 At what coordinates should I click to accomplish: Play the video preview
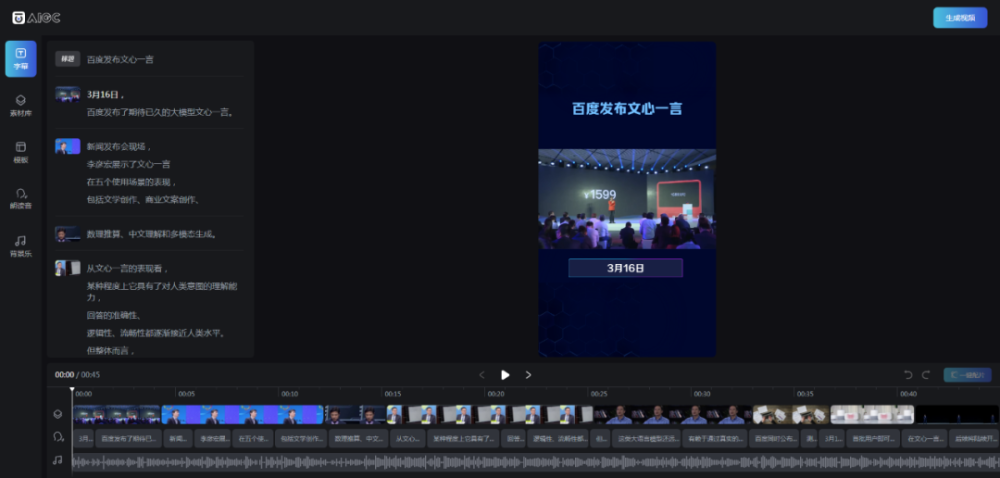point(505,375)
